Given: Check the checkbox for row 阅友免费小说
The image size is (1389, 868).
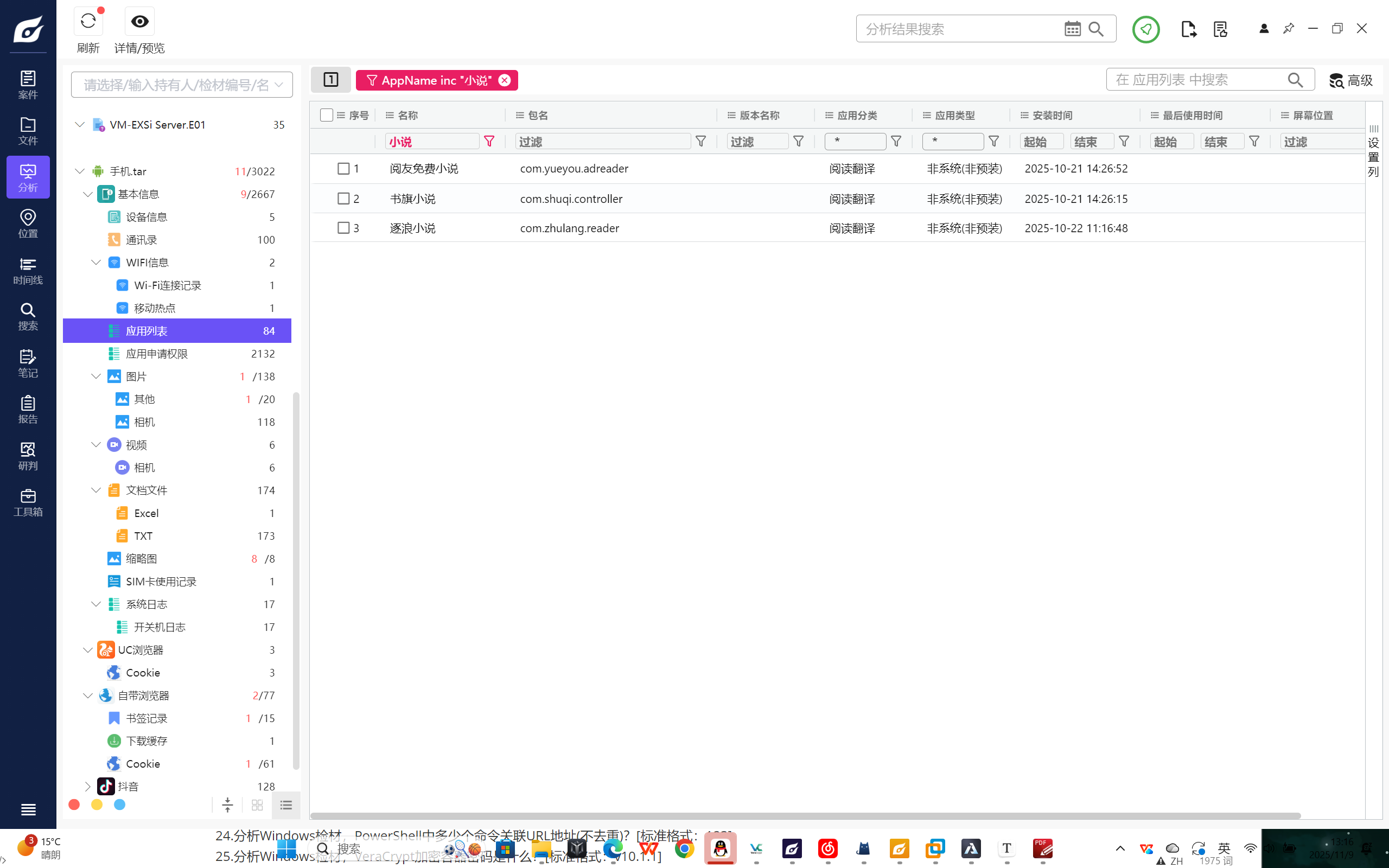Looking at the screenshot, I should [343, 169].
